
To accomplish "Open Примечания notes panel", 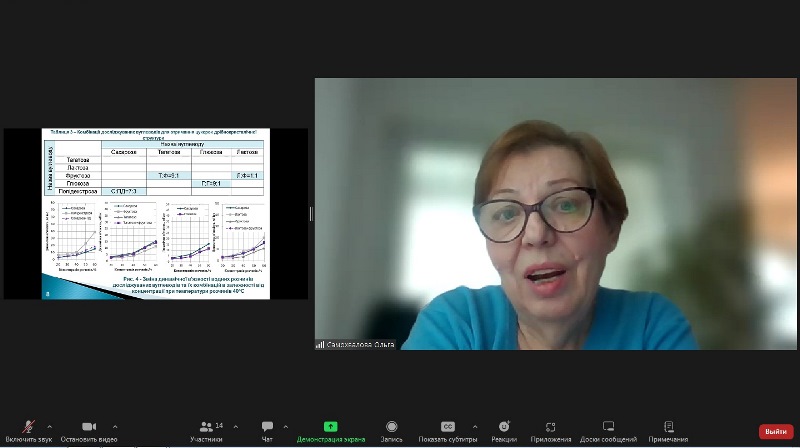I will click(x=668, y=428).
